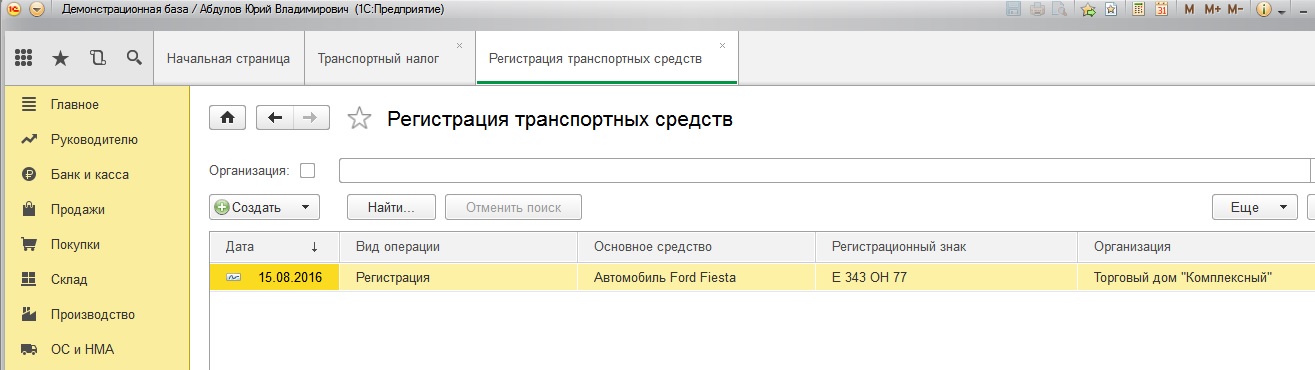Switch to the Начальная страница tab

228,59
